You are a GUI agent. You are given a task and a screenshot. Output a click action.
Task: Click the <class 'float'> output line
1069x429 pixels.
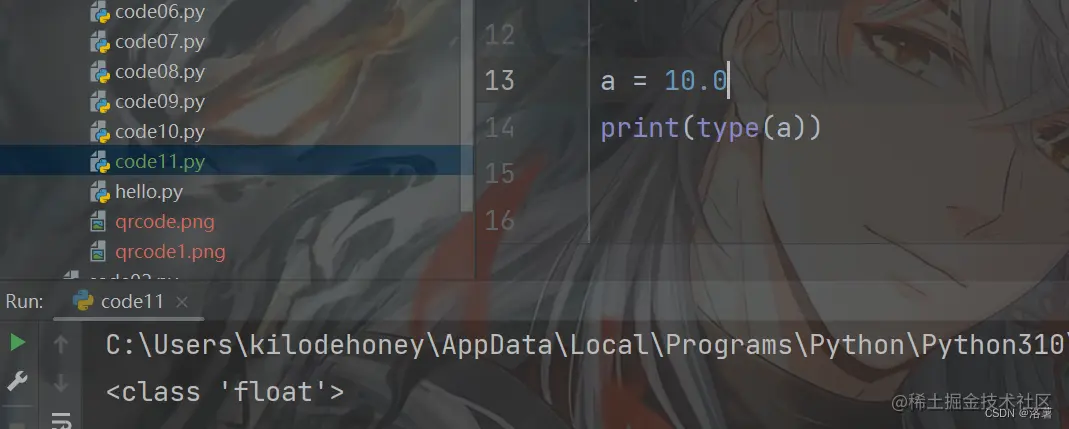coord(225,392)
